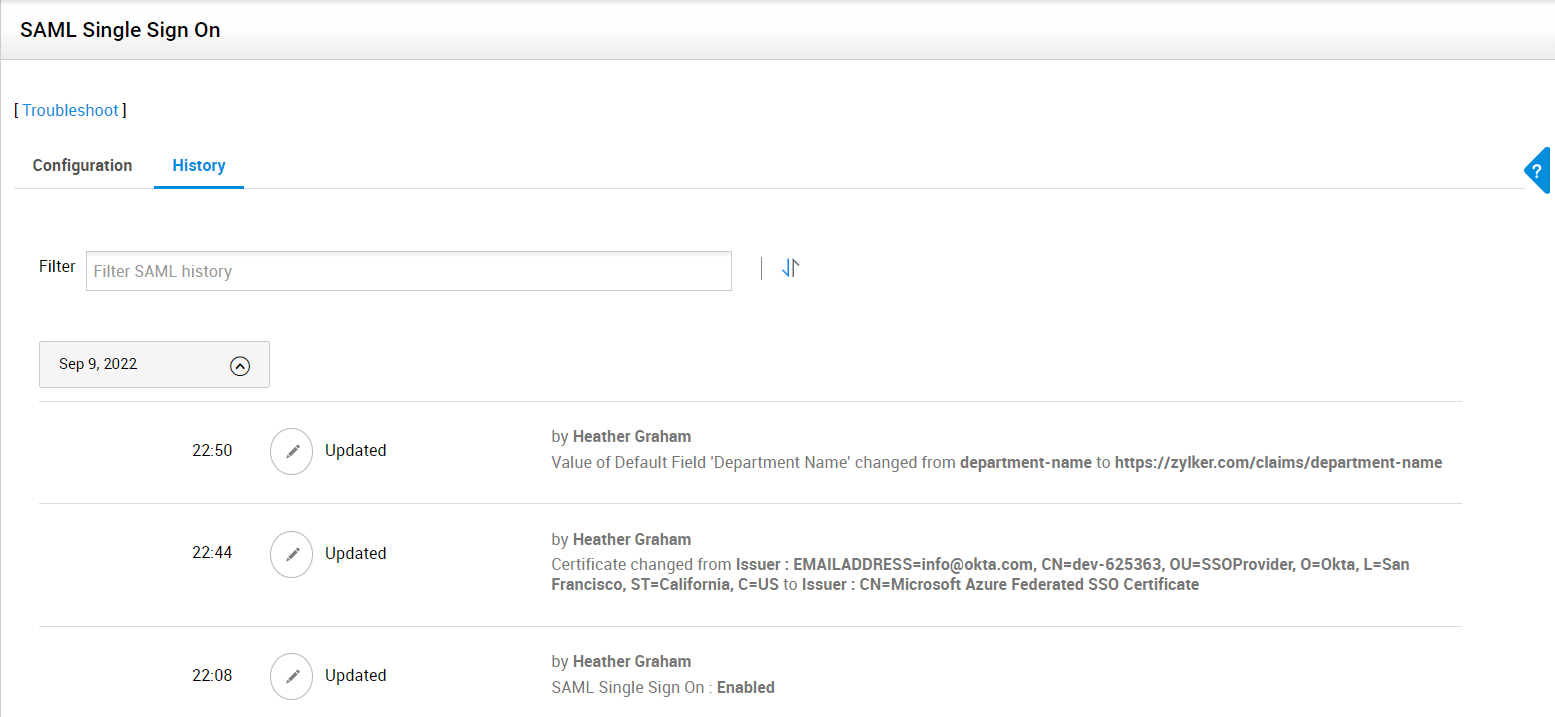This screenshot has height=717, width=1555.
Task: Click the SAML Single Sign On page title
Action: click(120, 30)
